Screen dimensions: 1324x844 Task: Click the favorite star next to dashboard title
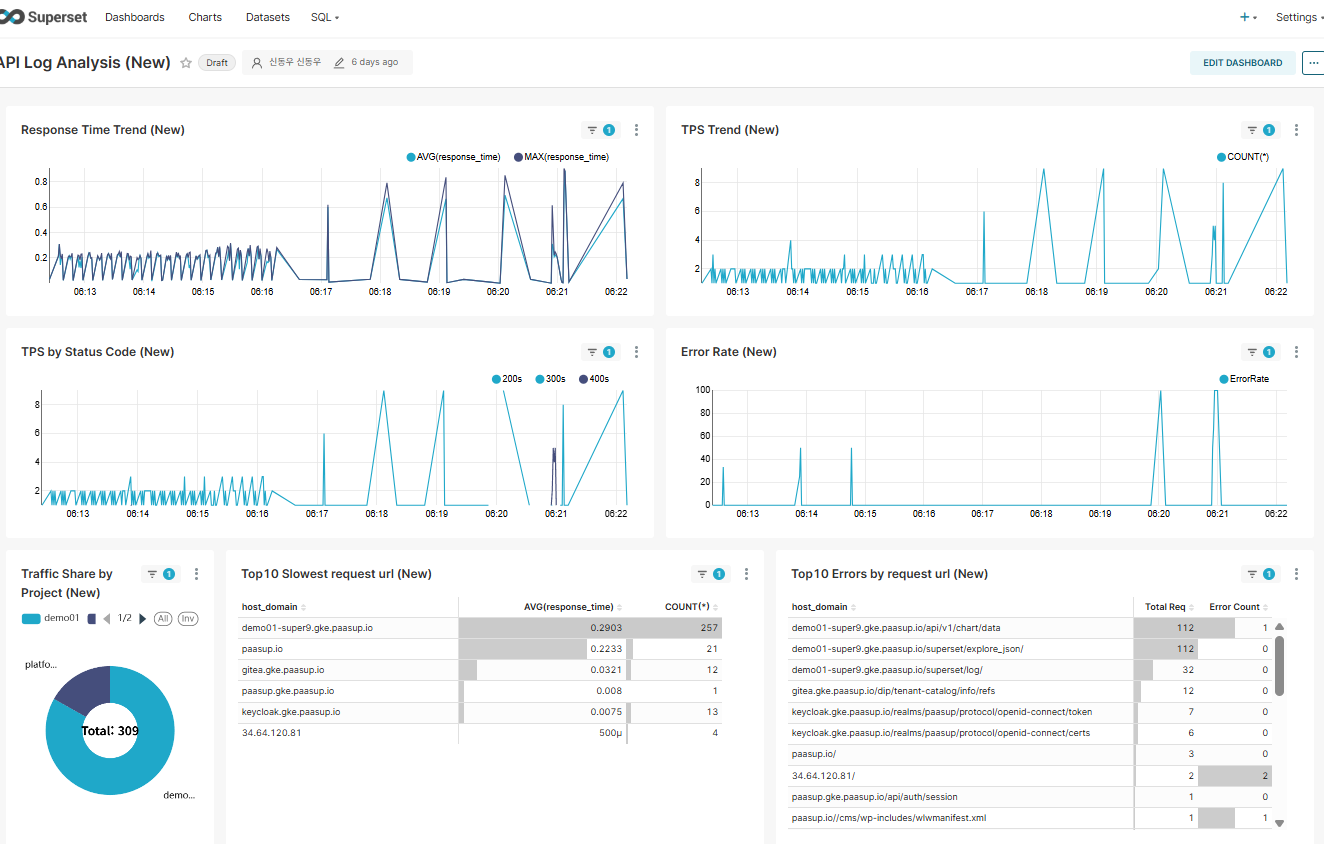186,63
